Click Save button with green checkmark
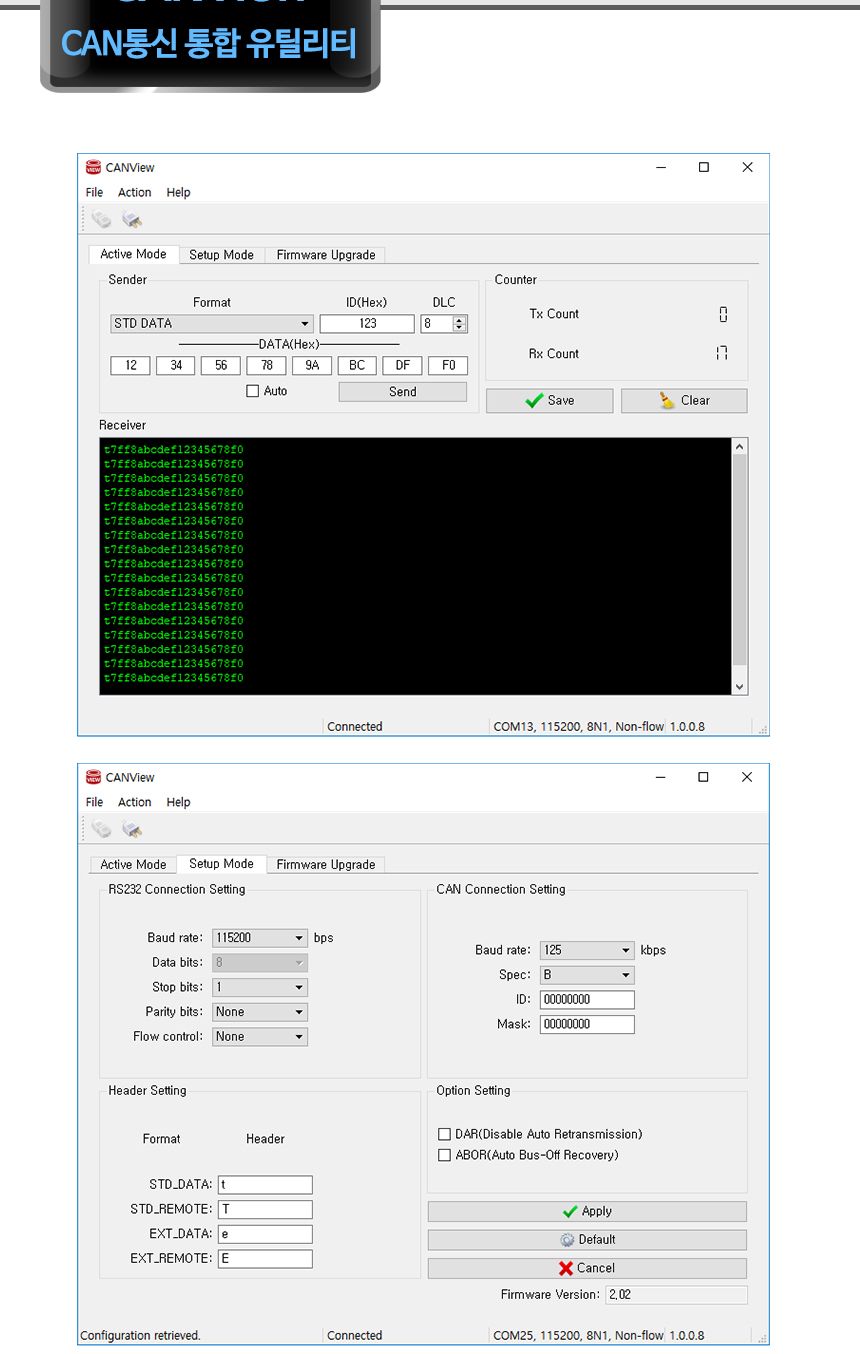860x1354 pixels. 550,401
